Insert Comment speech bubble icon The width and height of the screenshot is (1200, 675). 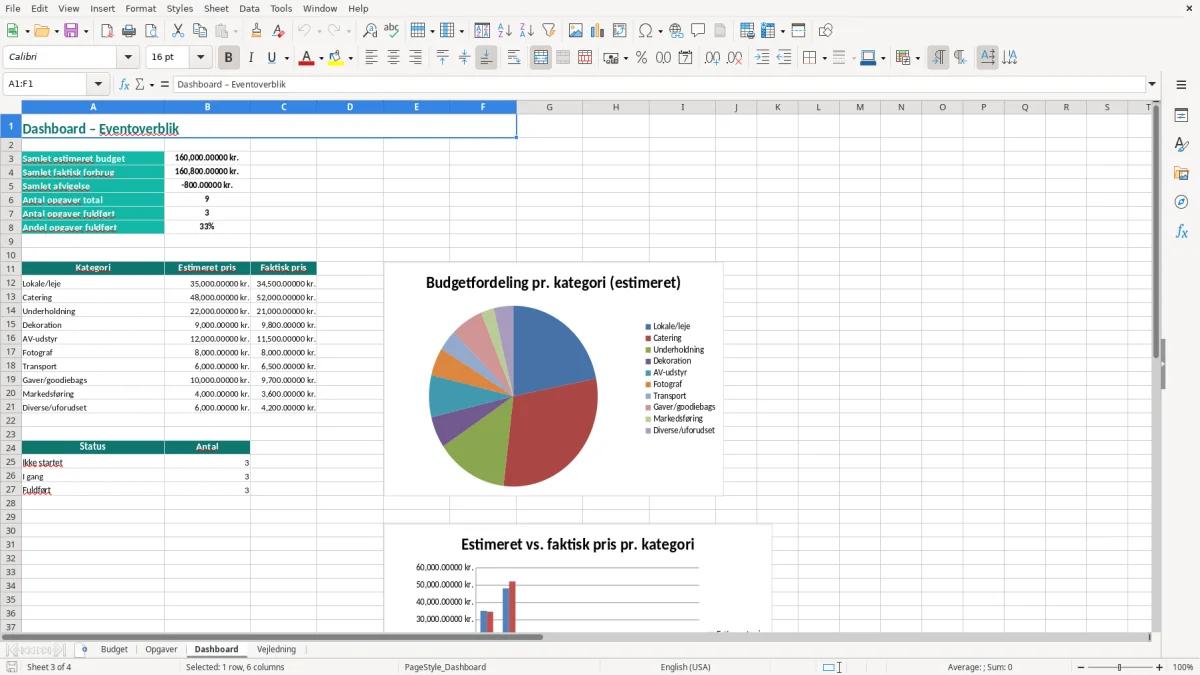click(699, 31)
